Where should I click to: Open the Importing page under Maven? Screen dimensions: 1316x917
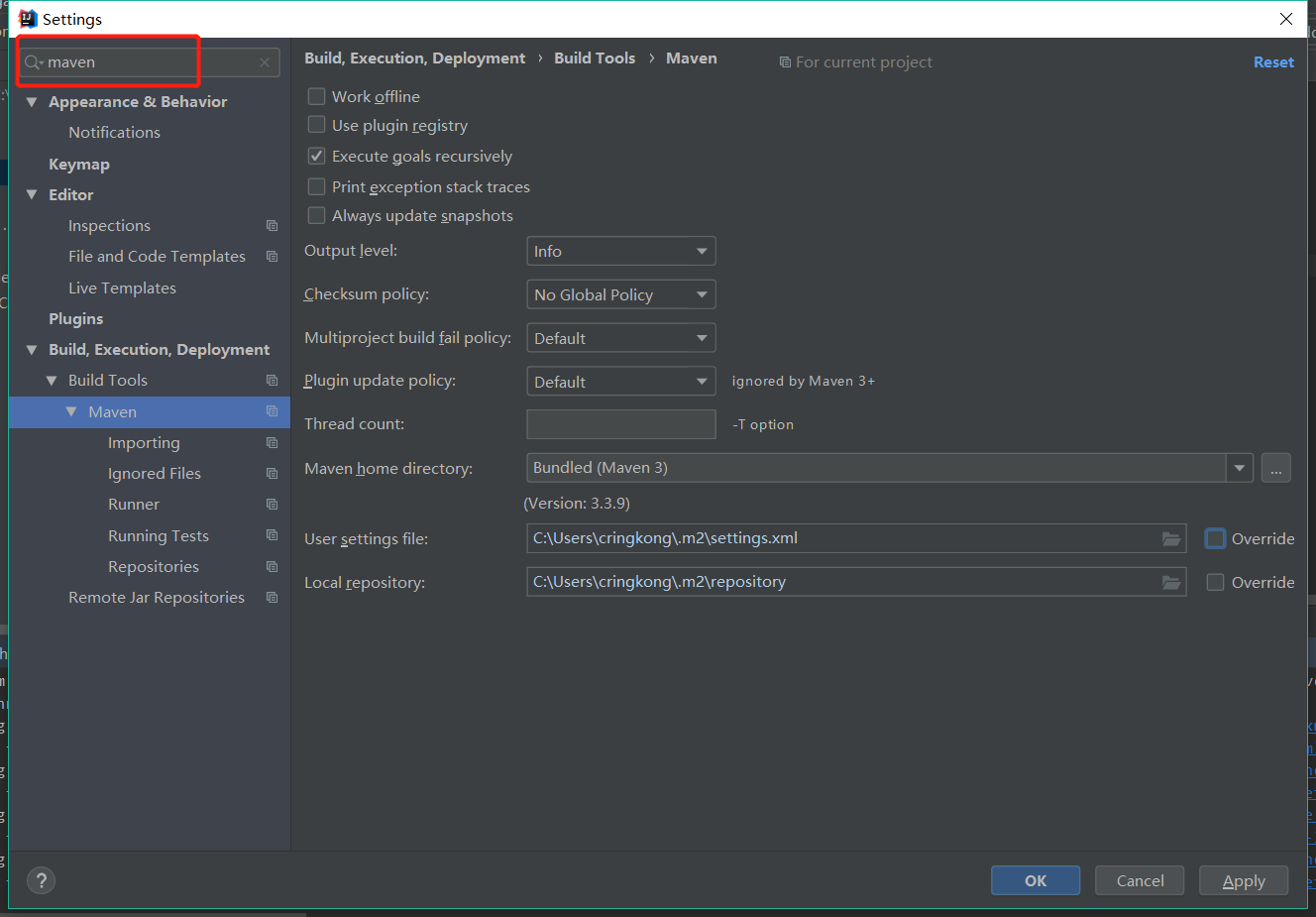[144, 443]
